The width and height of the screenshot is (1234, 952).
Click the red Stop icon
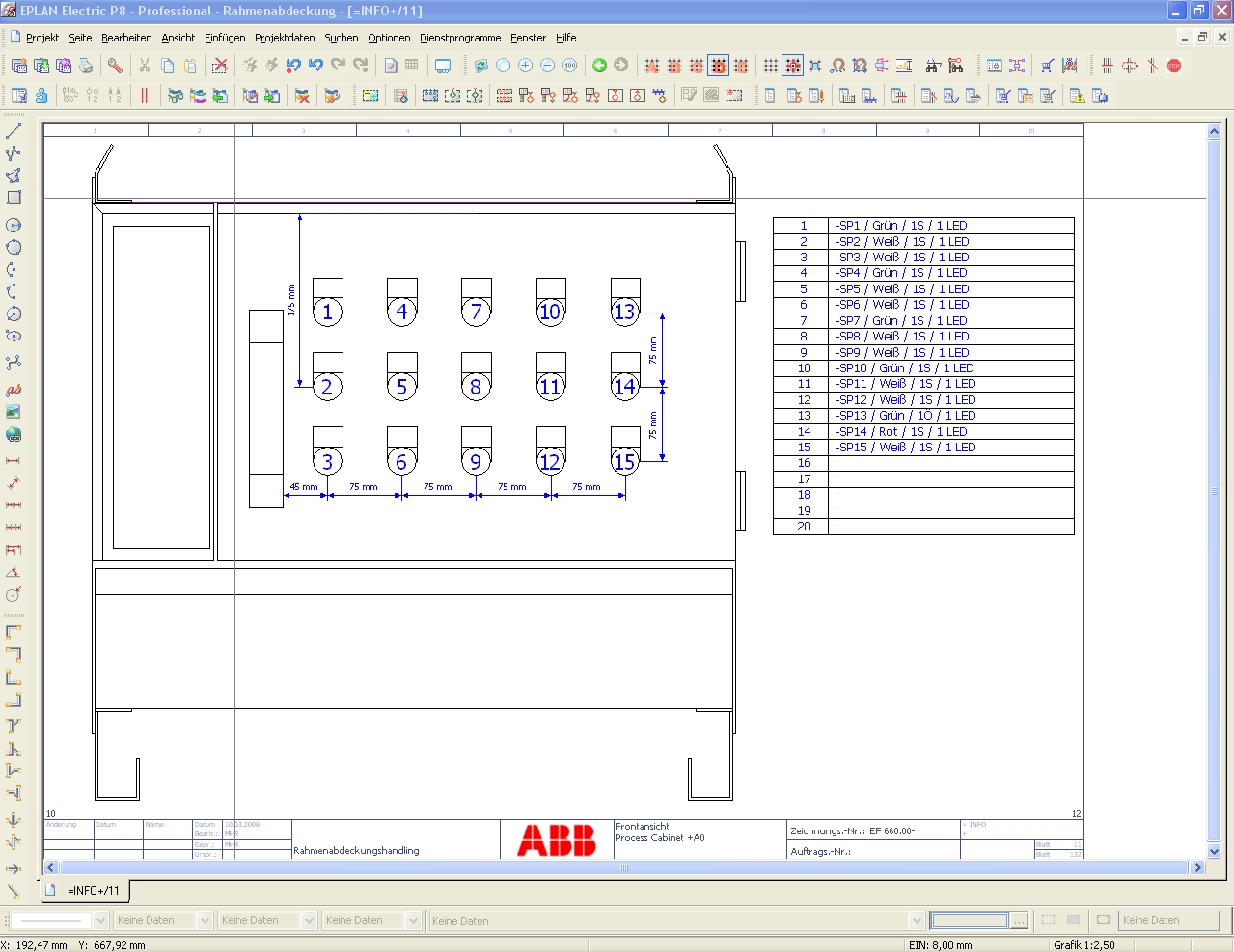pyautogui.click(x=1174, y=66)
